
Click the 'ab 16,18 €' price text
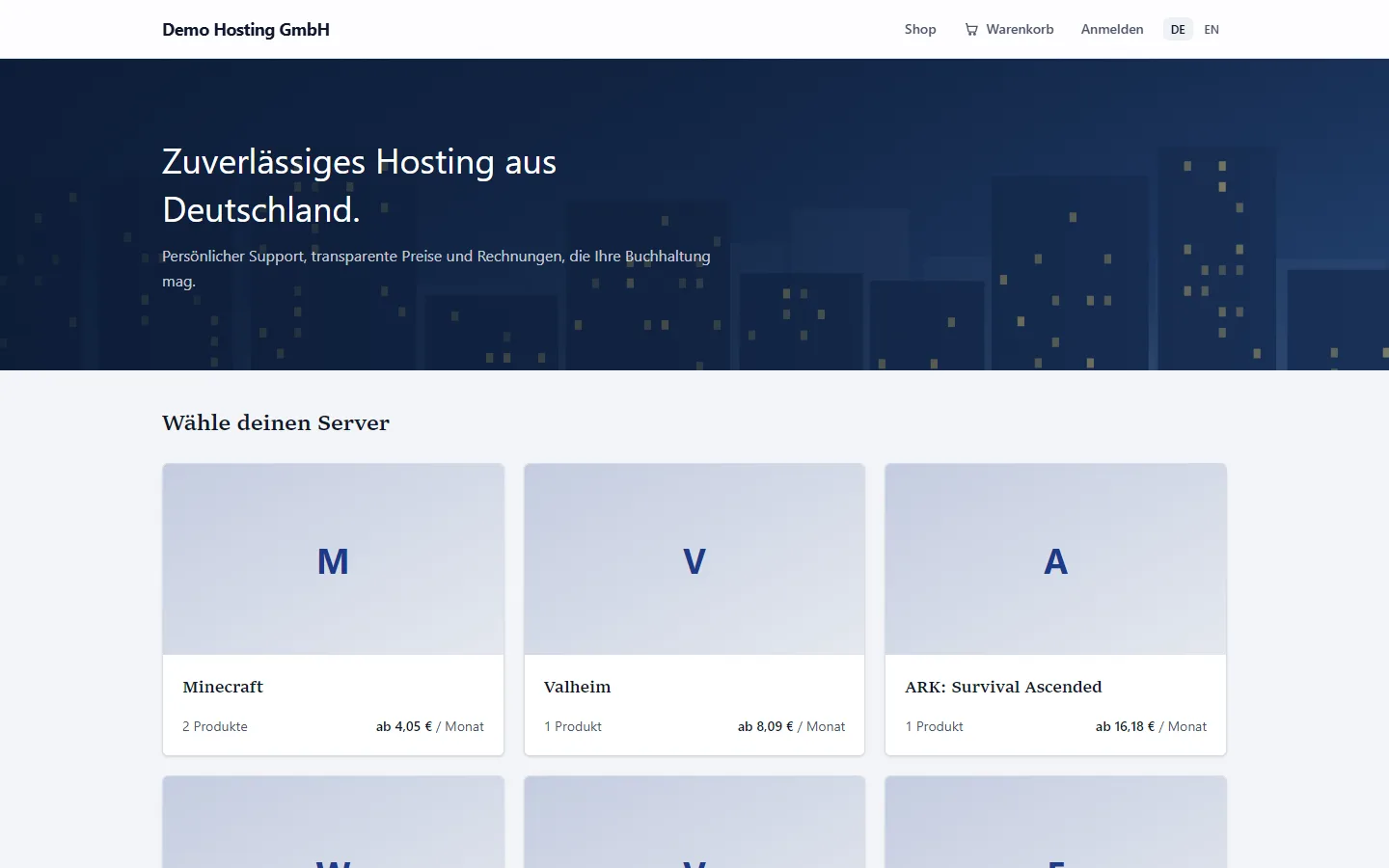click(x=1125, y=726)
